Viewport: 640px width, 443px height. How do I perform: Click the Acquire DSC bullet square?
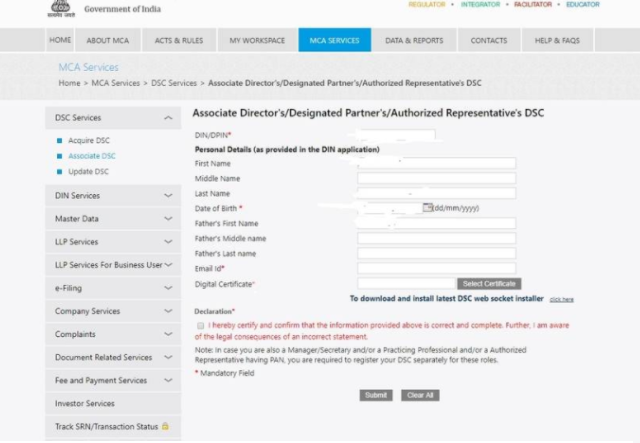(59, 141)
